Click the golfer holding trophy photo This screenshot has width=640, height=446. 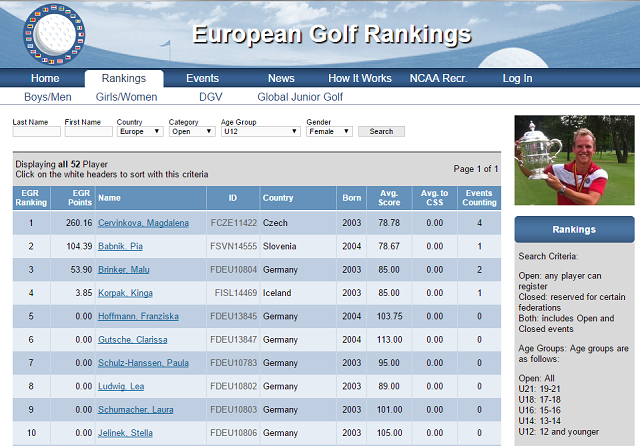pos(574,160)
